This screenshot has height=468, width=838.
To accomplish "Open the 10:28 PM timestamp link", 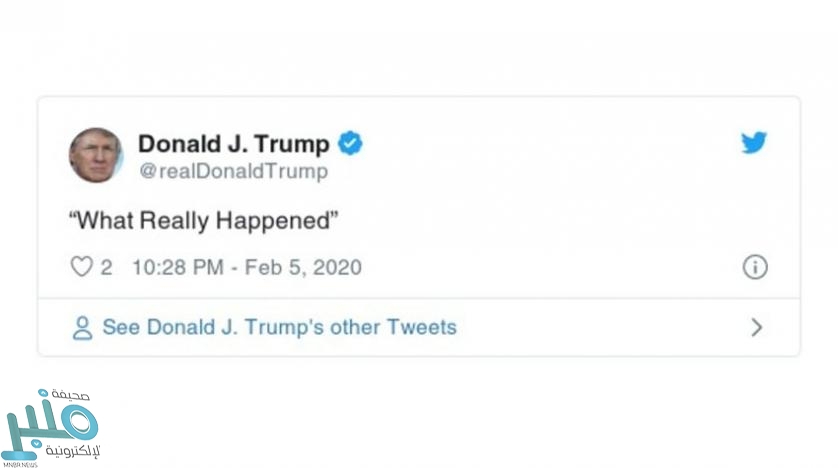I will [x=176, y=267].
